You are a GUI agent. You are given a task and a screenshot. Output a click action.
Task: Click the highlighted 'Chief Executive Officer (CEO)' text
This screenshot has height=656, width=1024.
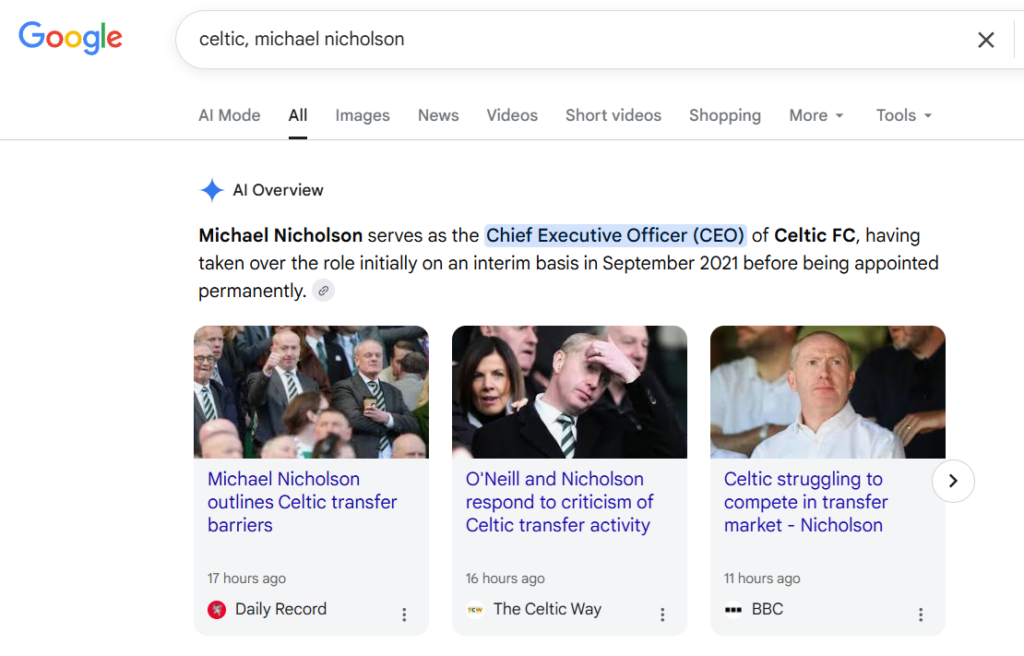615,235
